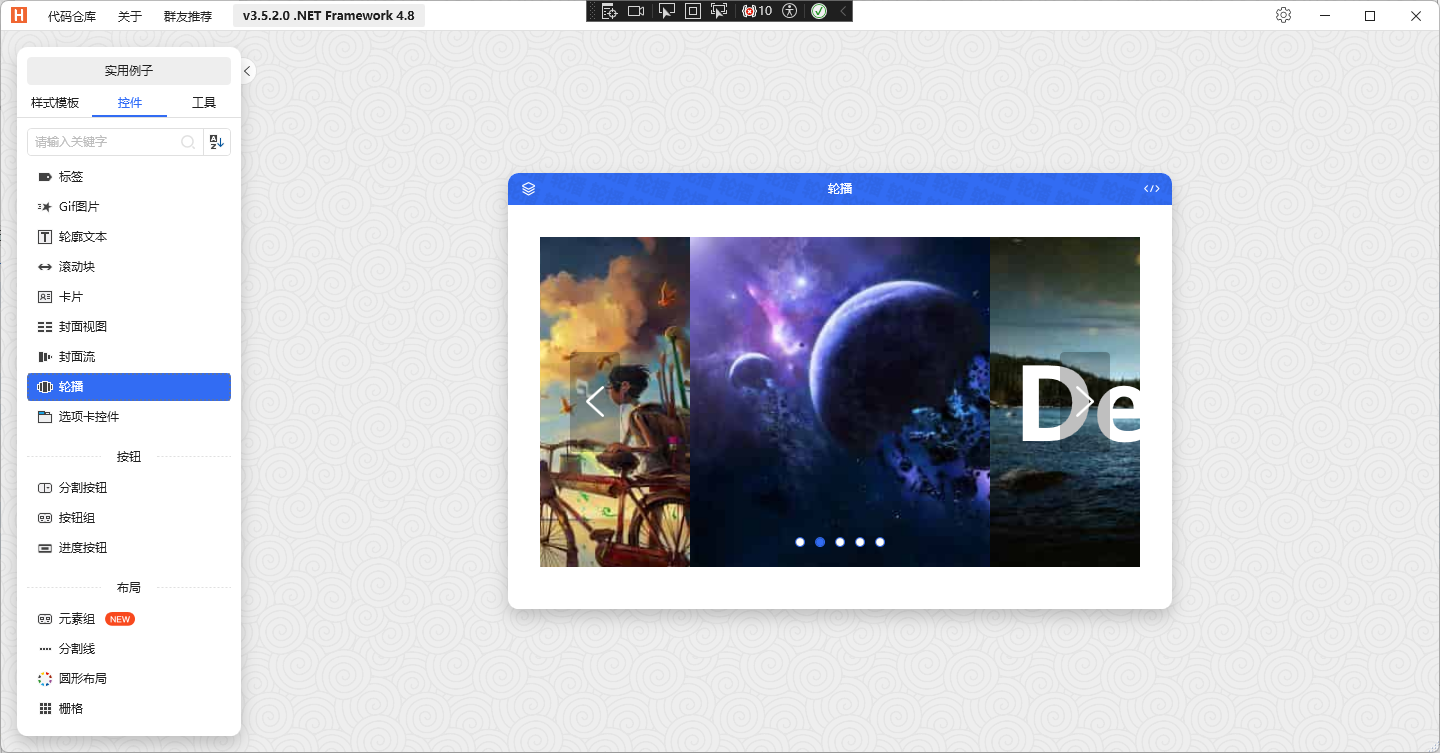Open the 代码仓库 menu
Image resolution: width=1440 pixels, height=753 pixels.
point(72,16)
